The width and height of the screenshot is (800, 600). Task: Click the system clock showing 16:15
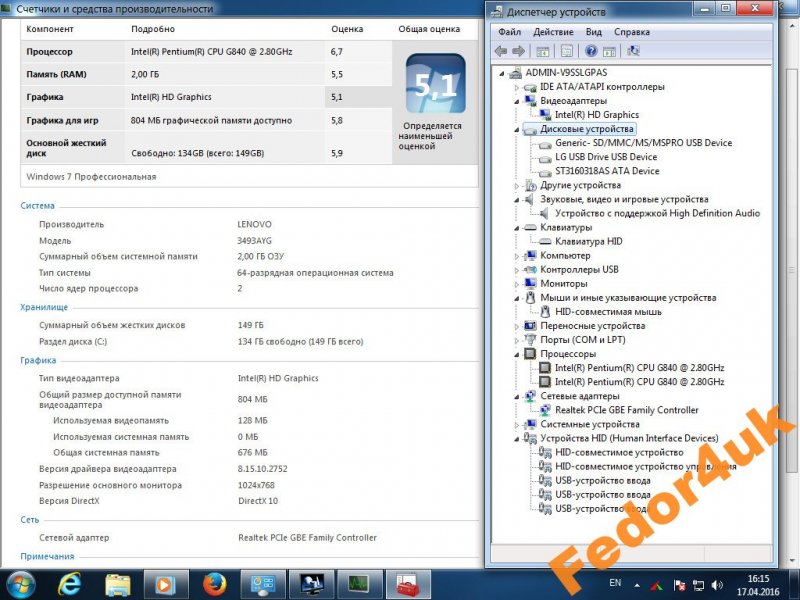click(x=759, y=583)
